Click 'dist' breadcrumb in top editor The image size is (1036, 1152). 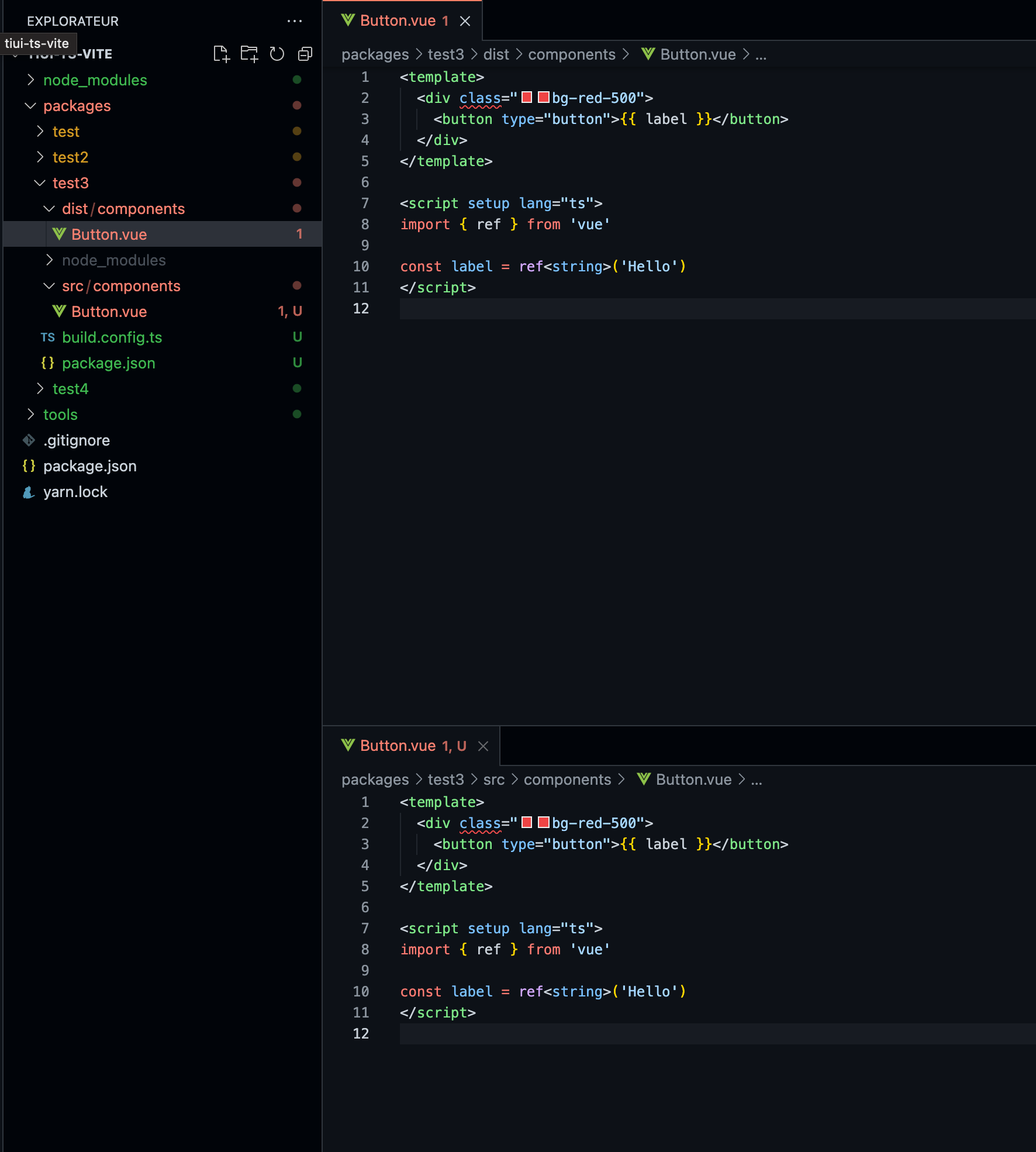(x=496, y=54)
